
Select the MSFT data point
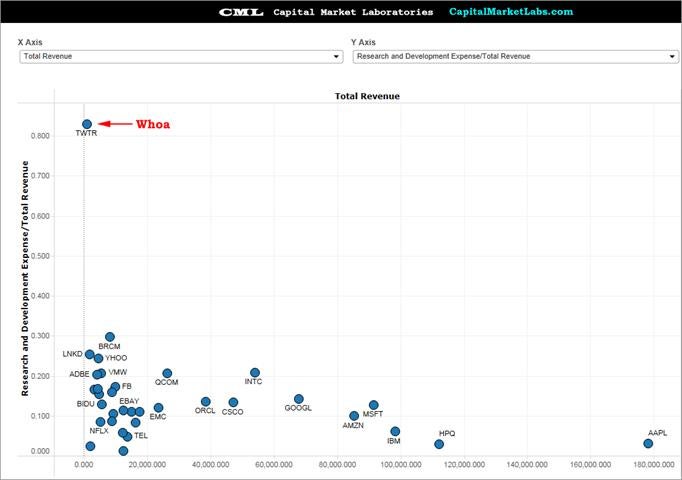click(x=374, y=405)
